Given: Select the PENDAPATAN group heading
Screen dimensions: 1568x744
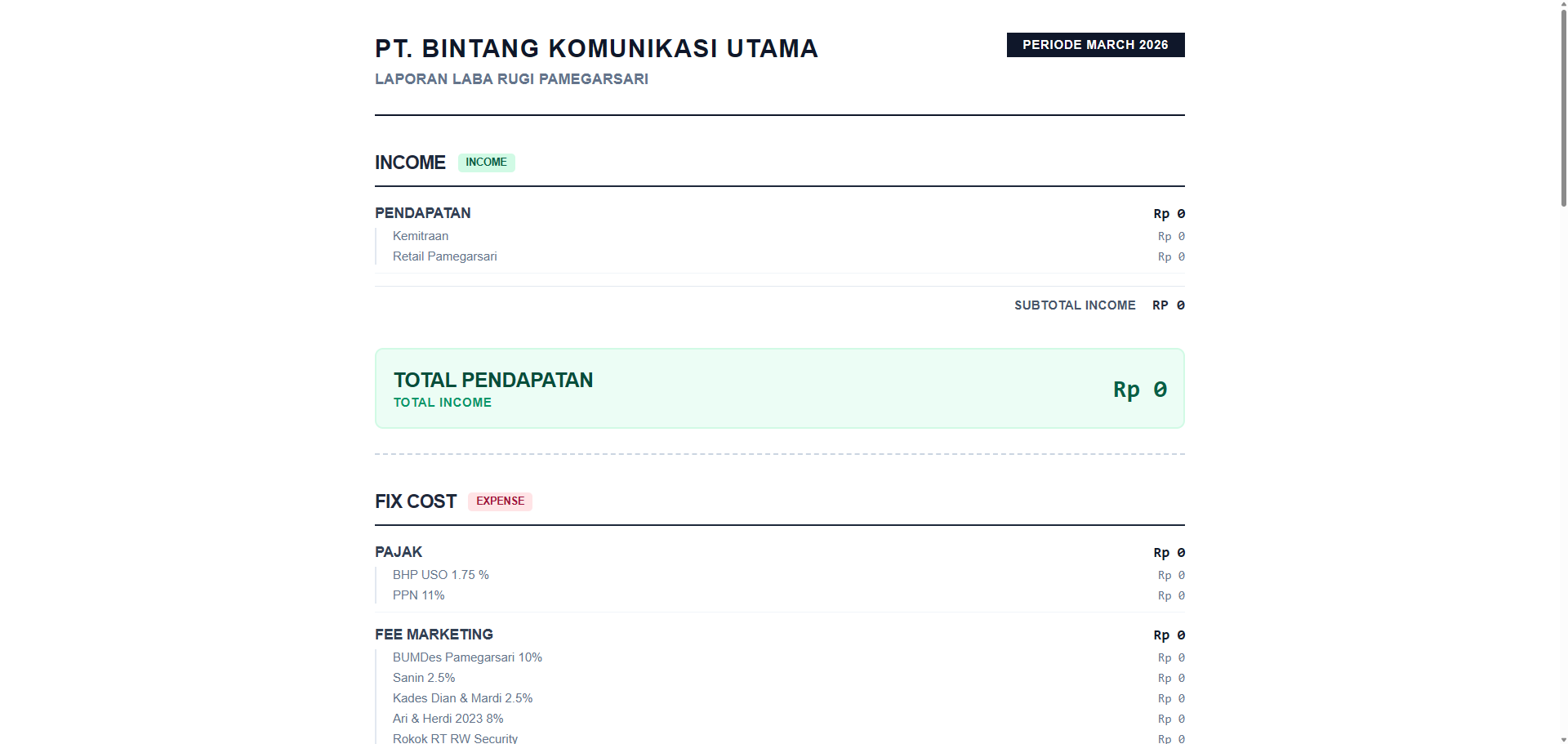Looking at the screenshot, I should click(422, 213).
